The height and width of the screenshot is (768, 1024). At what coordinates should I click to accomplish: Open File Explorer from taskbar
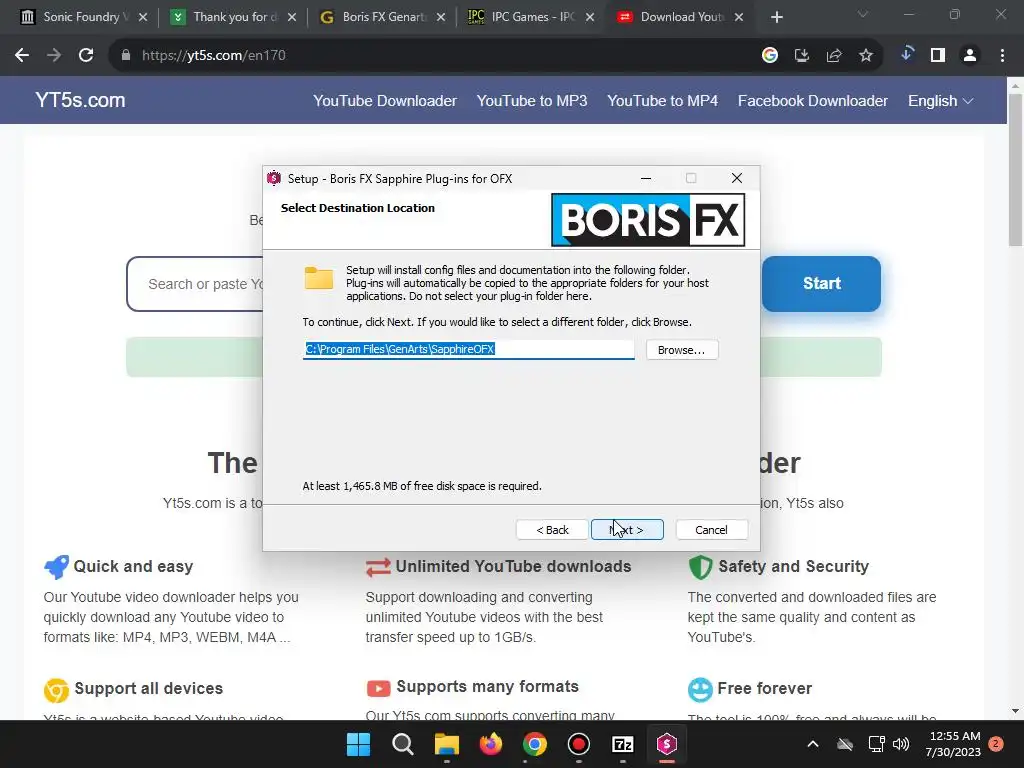(447, 744)
